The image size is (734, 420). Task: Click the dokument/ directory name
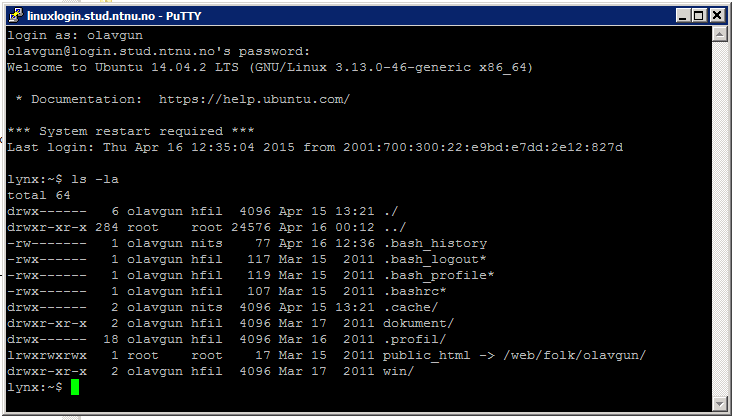[418, 323]
